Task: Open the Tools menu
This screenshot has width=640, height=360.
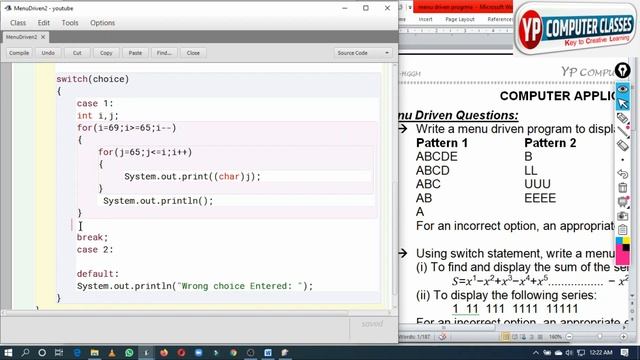Action: (x=70, y=23)
